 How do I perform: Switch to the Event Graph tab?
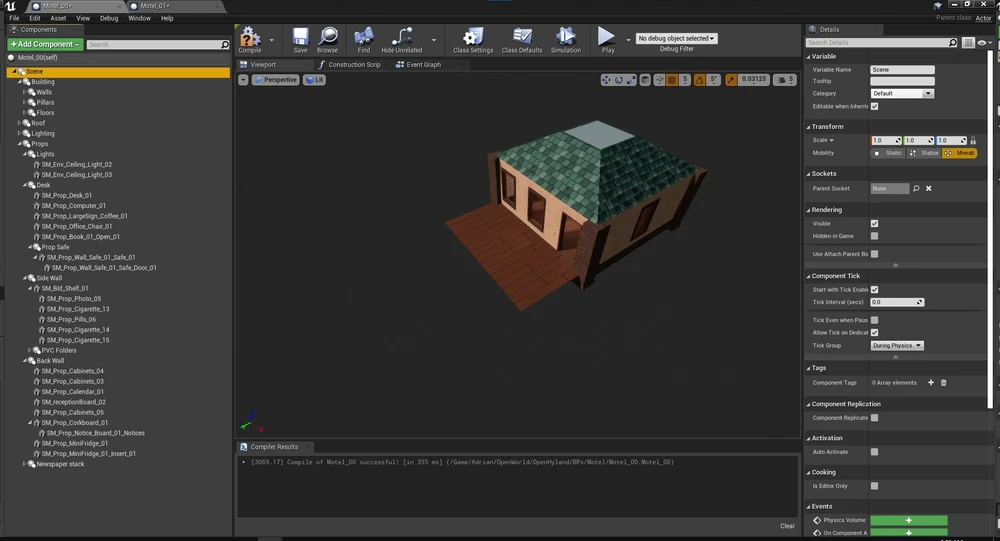pyautogui.click(x=422, y=65)
